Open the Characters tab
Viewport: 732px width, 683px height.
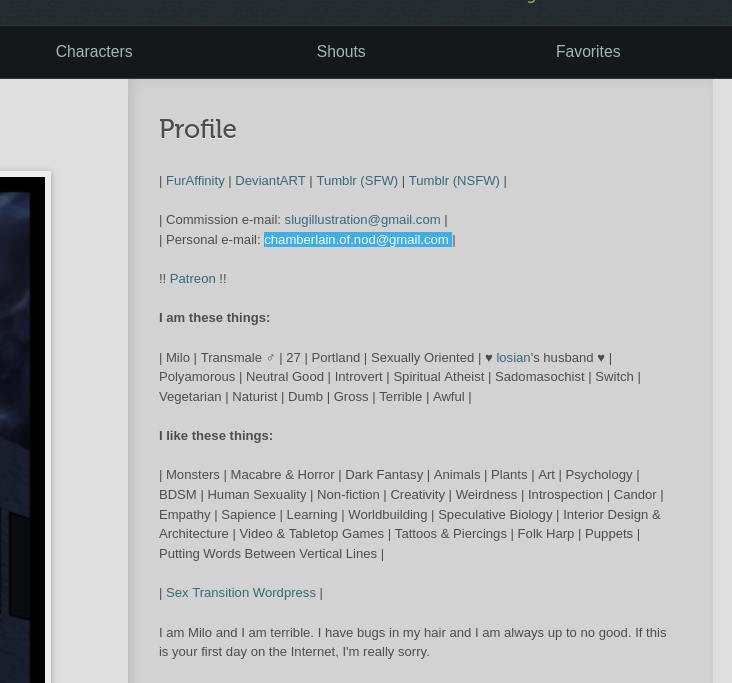point(94,52)
